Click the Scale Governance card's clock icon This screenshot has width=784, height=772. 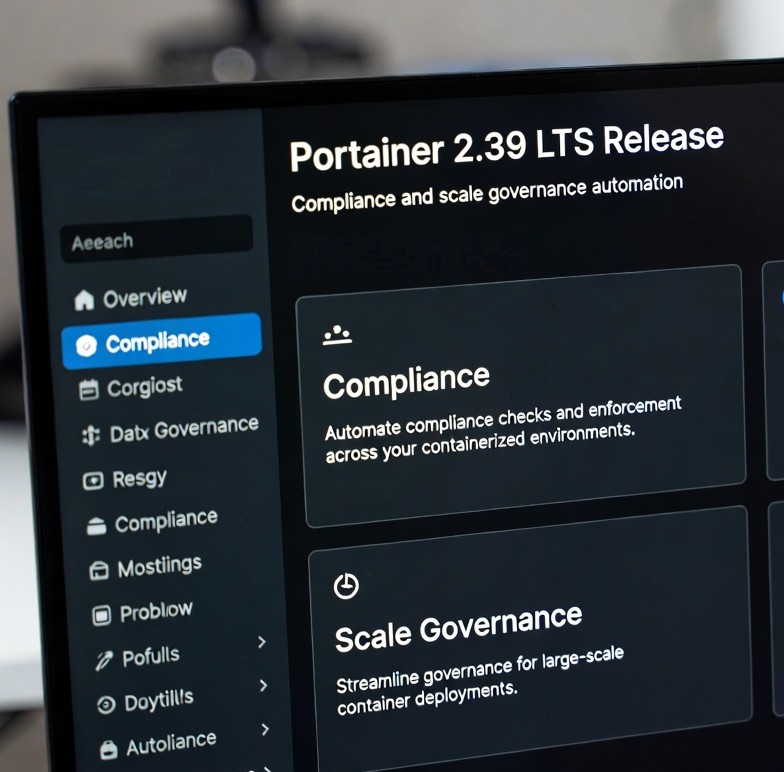click(x=346, y=586)
